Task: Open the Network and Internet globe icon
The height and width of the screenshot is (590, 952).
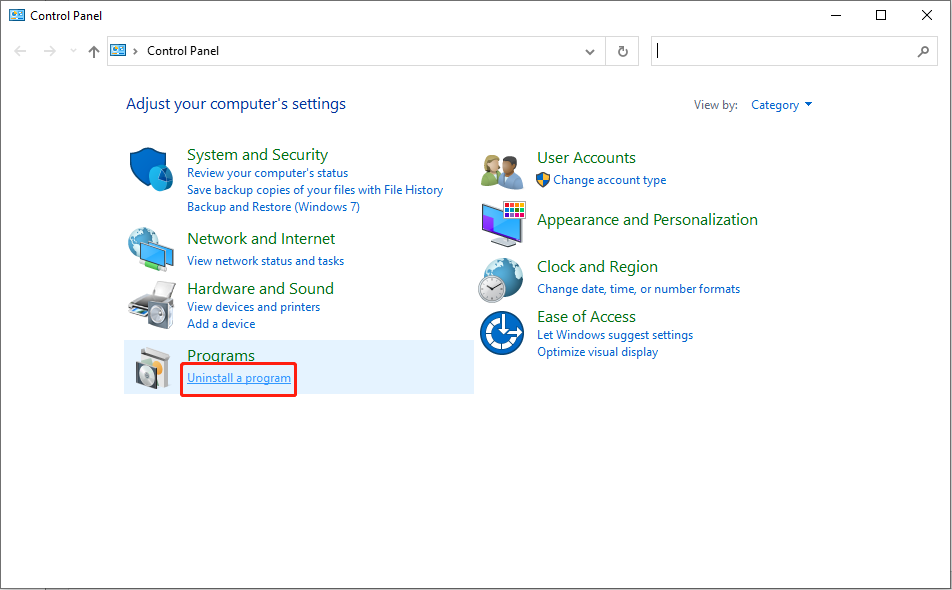Action: [151, 249]
